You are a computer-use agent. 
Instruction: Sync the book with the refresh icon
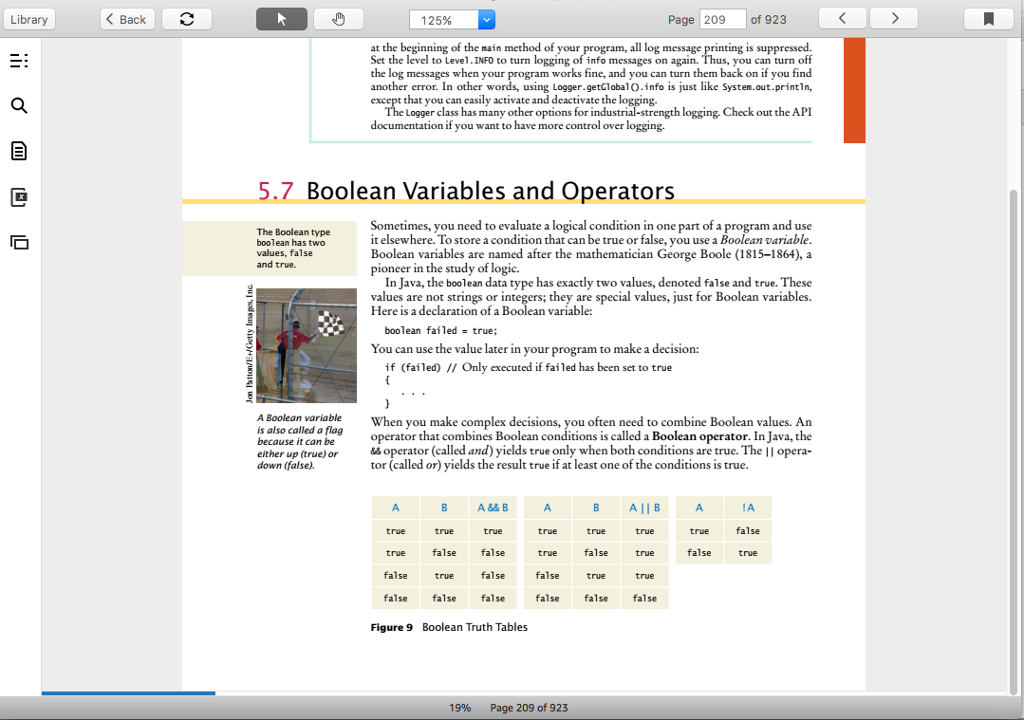click(x=186, y=18)
